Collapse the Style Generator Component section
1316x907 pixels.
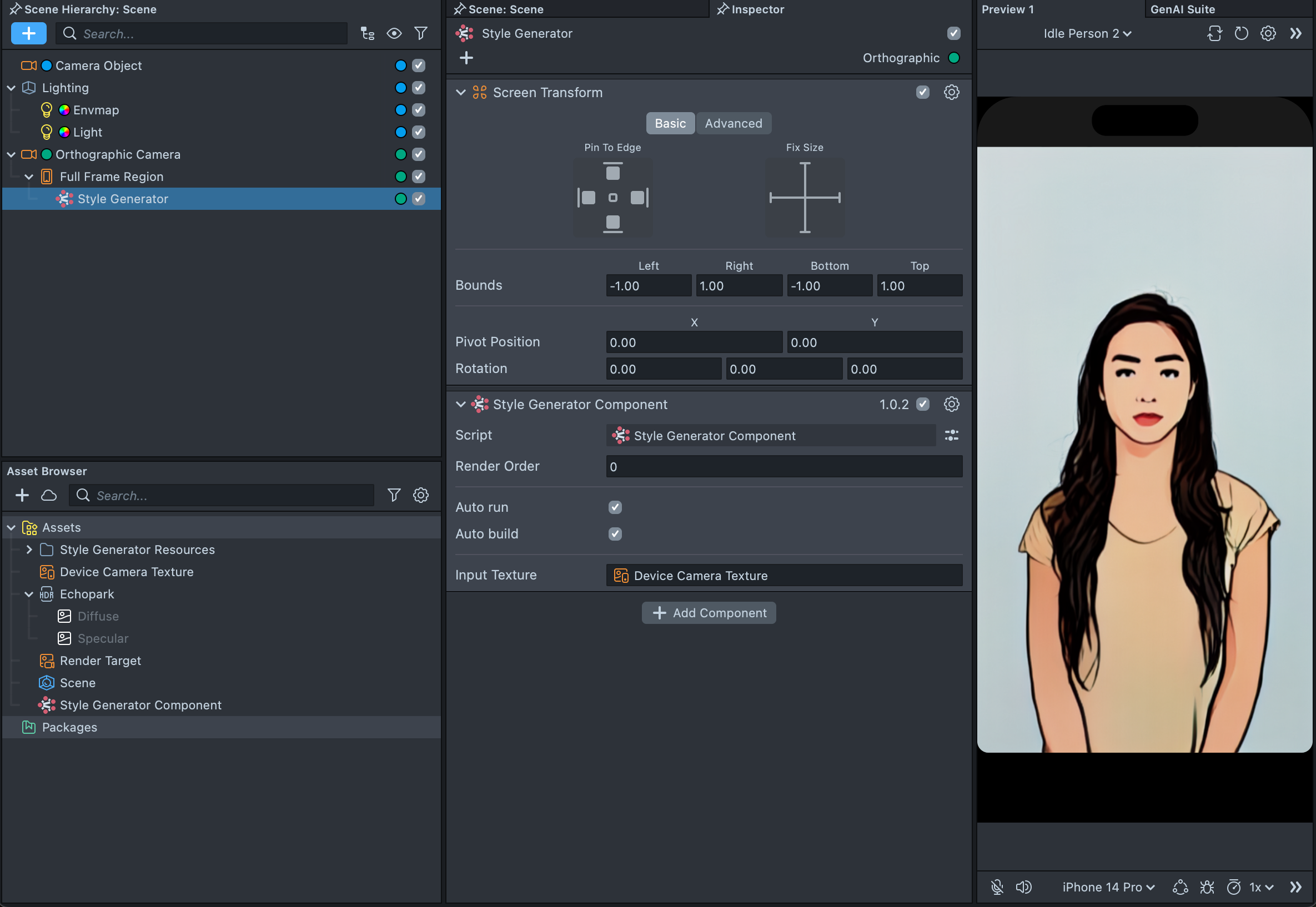tap(460, 405)
